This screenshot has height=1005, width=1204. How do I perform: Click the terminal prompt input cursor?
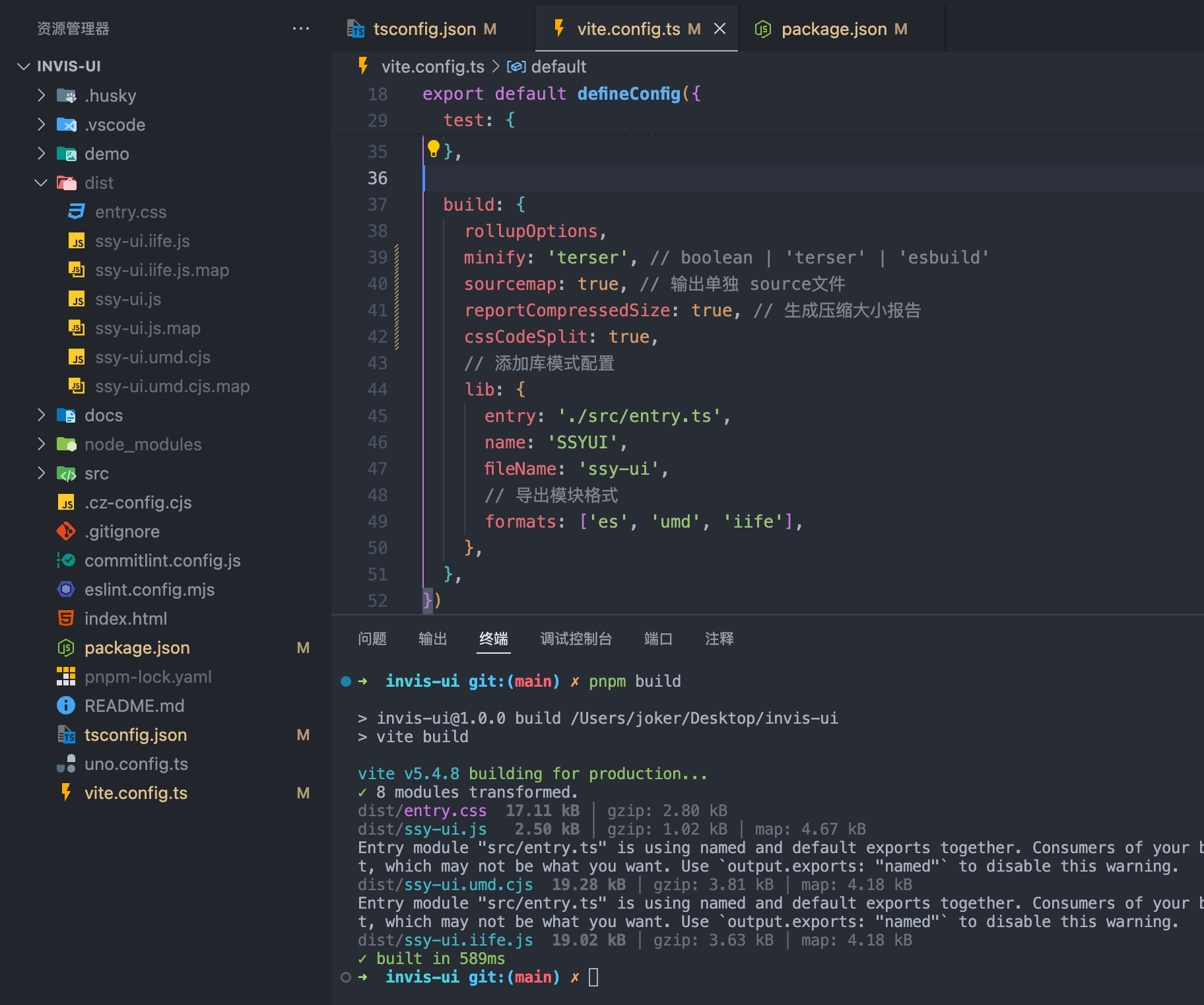point(593,977)
